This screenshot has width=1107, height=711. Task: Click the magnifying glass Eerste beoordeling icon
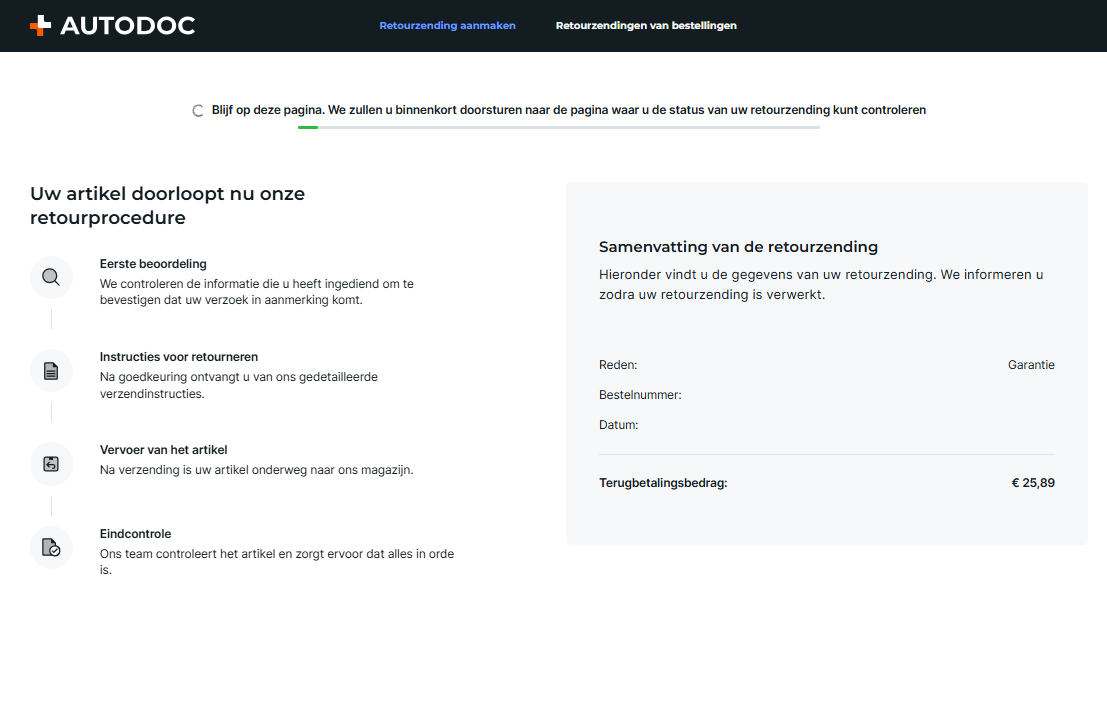[x=51, y=277]
